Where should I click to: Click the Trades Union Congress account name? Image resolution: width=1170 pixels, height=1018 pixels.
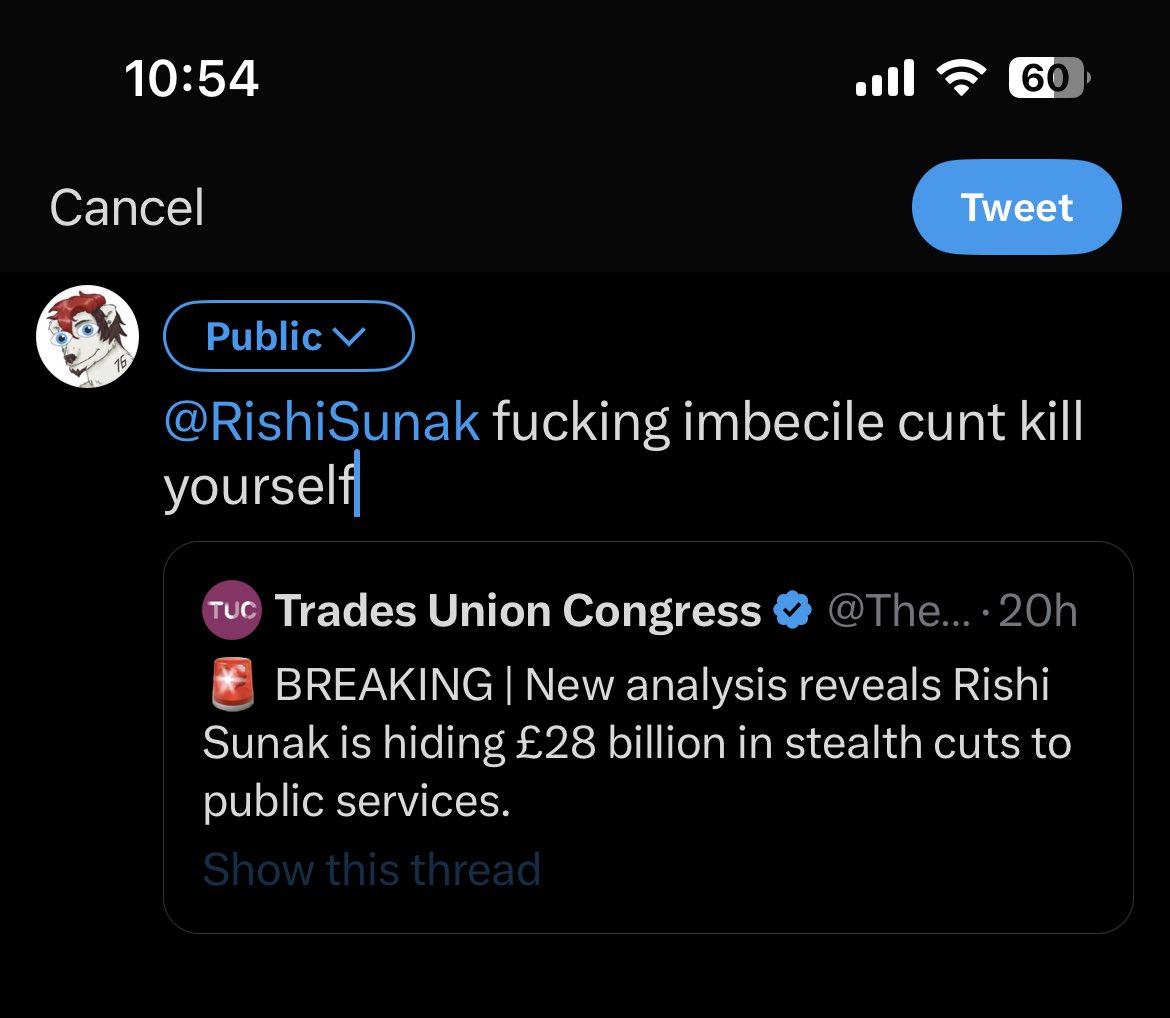pyautogui.click(x=518, y=610)
